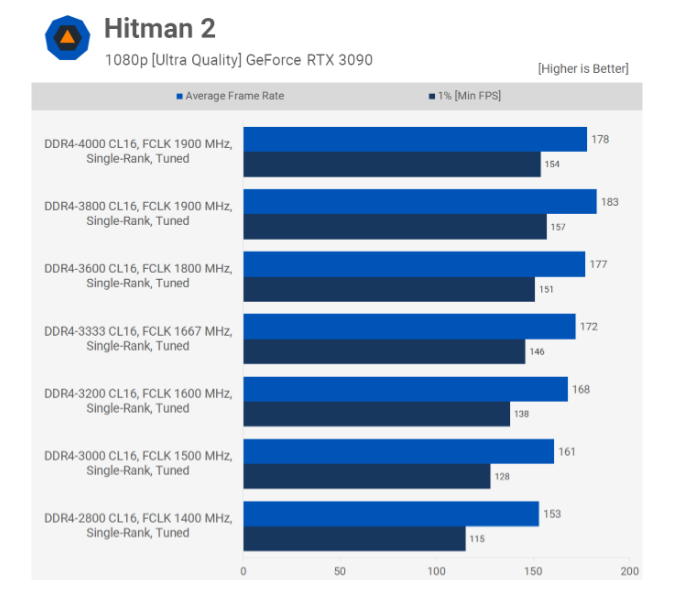This screenshot has width=675, height=589.
Task: Click the value label '128'
Action: (502, 477)
